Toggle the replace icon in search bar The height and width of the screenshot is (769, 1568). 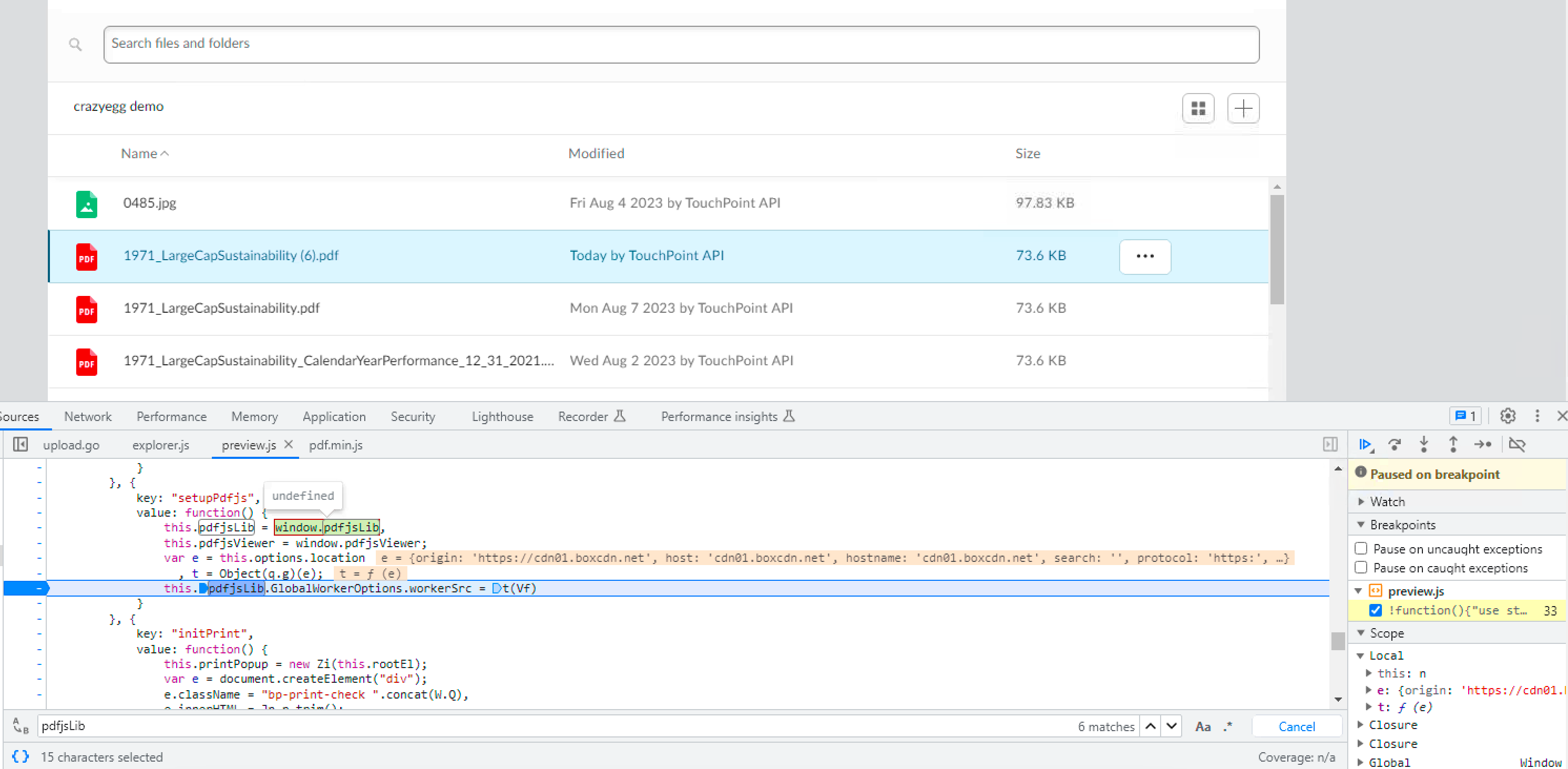(x=21, y=726)
